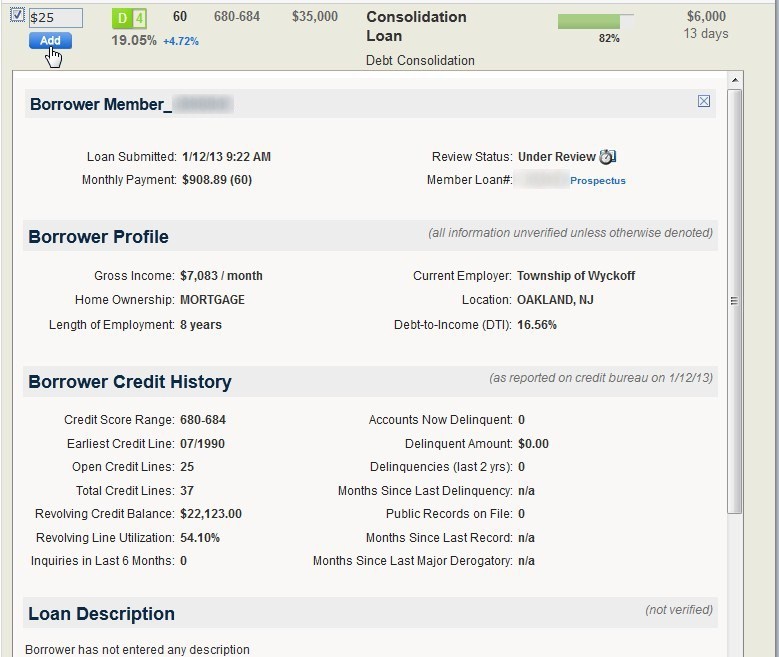Image resolution: width=779 pixels, height=657 pixels.
Task: Click the $35,000 loan amount
Action: pyautogui.click(x=315, y=17)
